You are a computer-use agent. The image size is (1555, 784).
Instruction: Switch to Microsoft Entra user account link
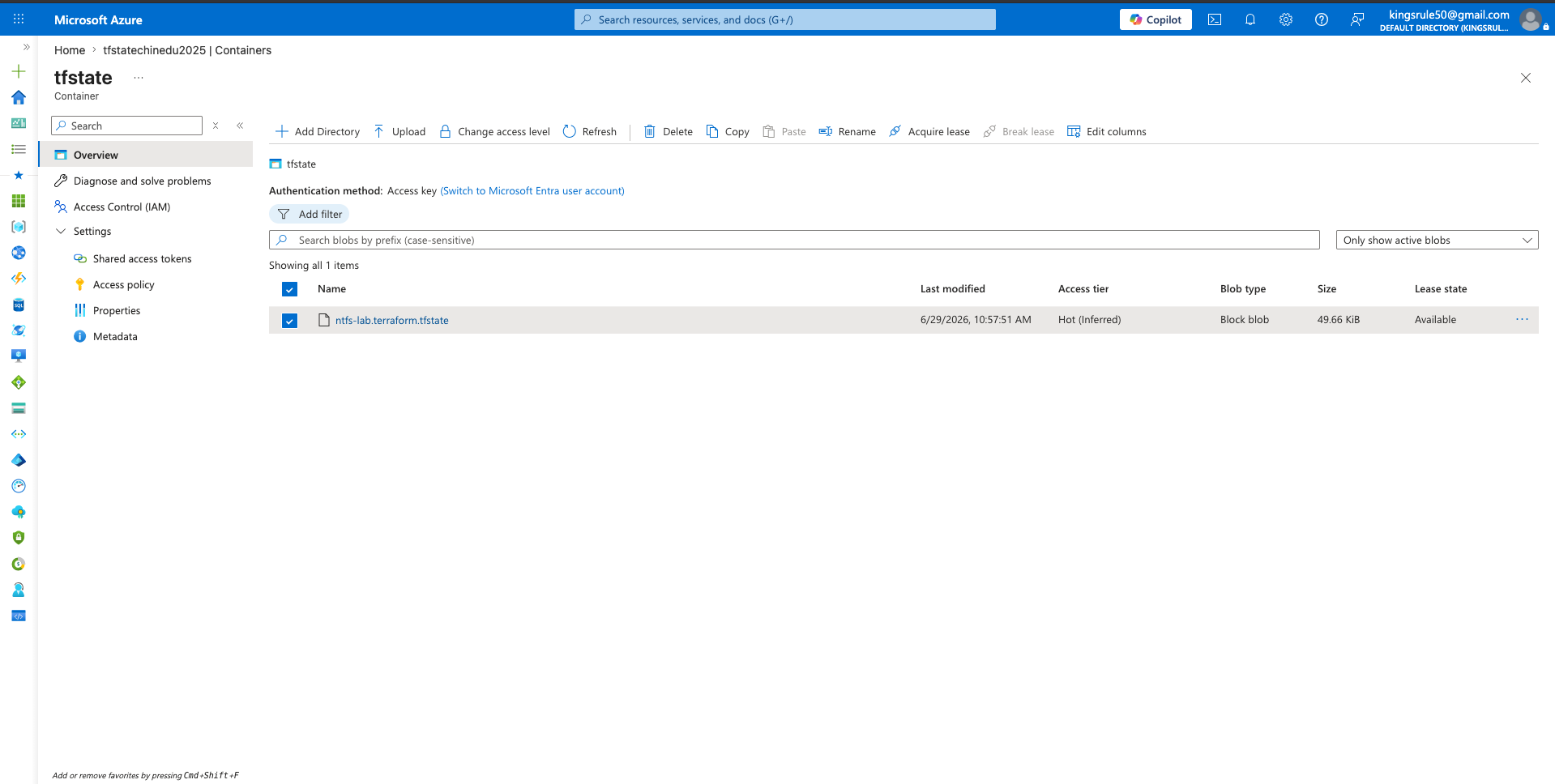[532, 191]
